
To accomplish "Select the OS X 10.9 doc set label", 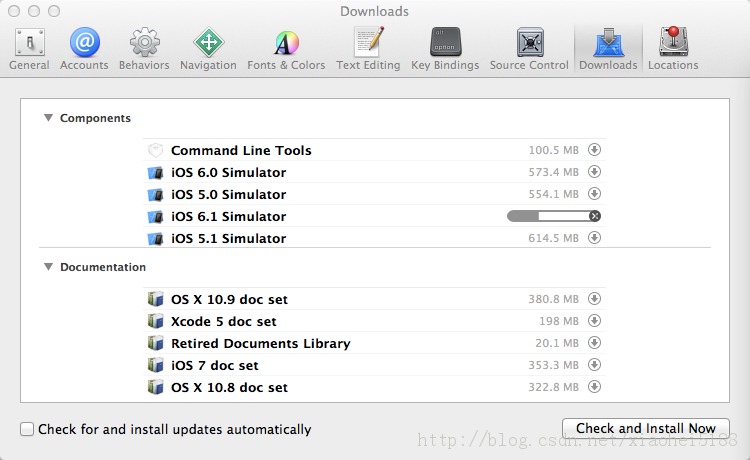I will point(230,299).
